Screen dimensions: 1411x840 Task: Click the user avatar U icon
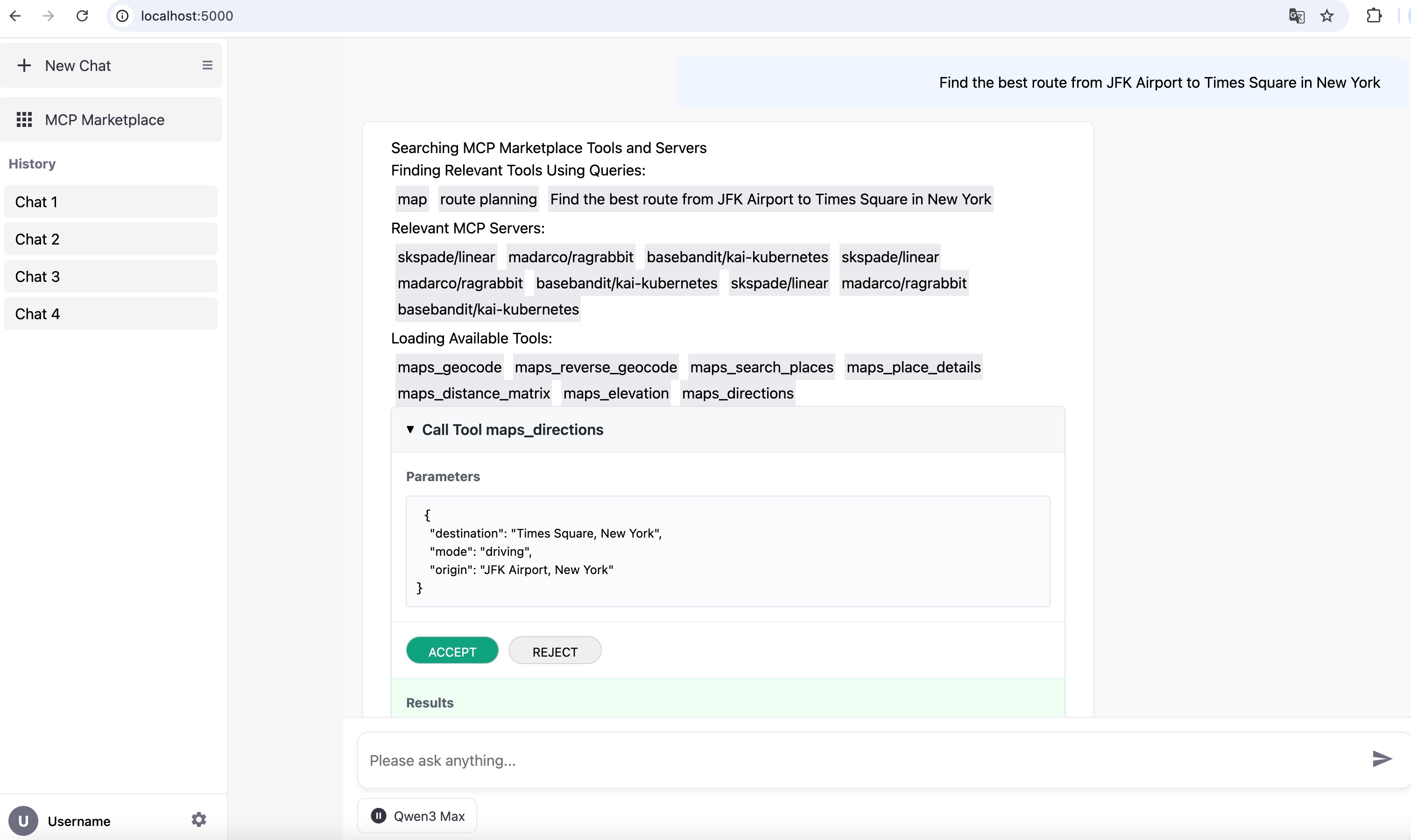pyautogui.click(x=23, y=821)
